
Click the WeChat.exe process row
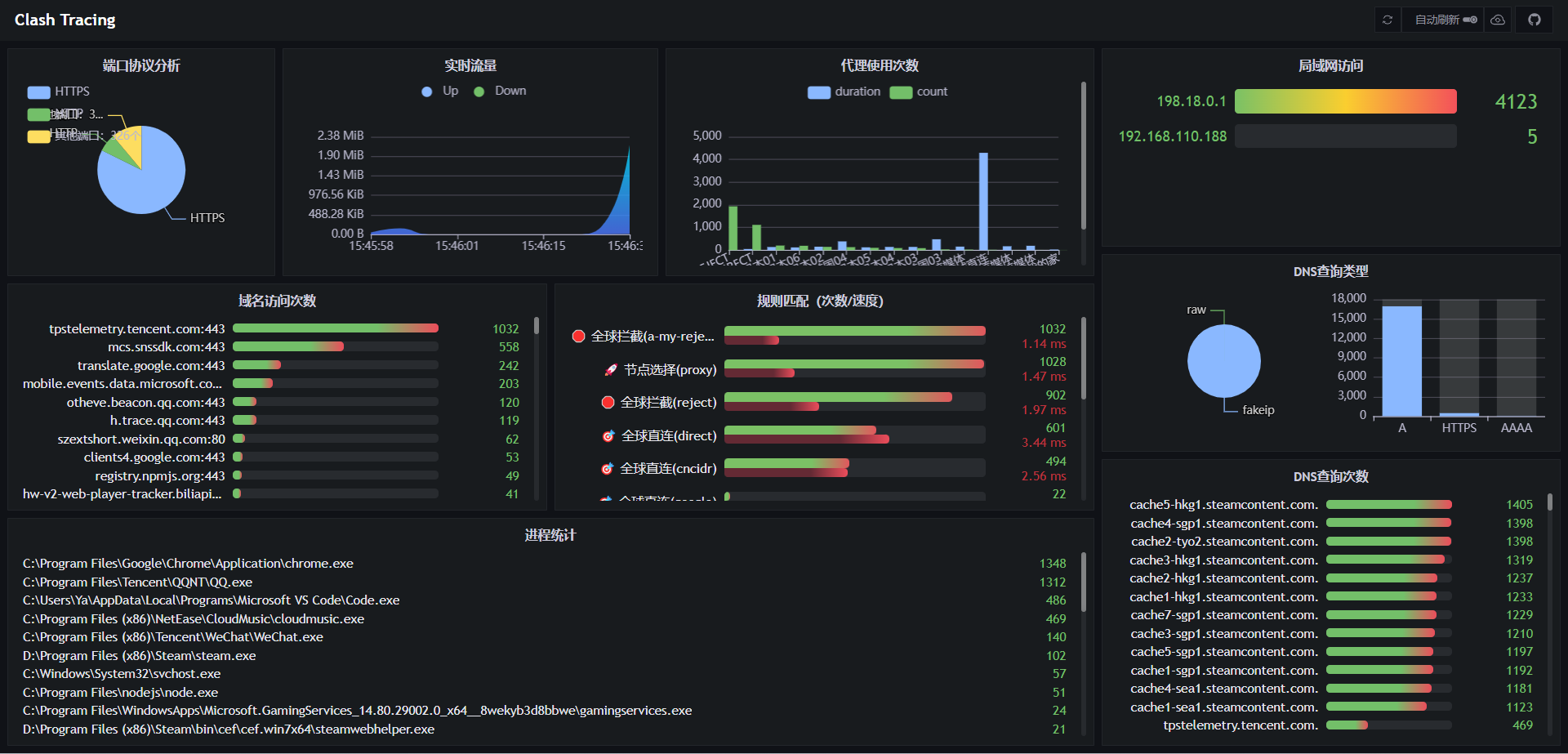545,637
